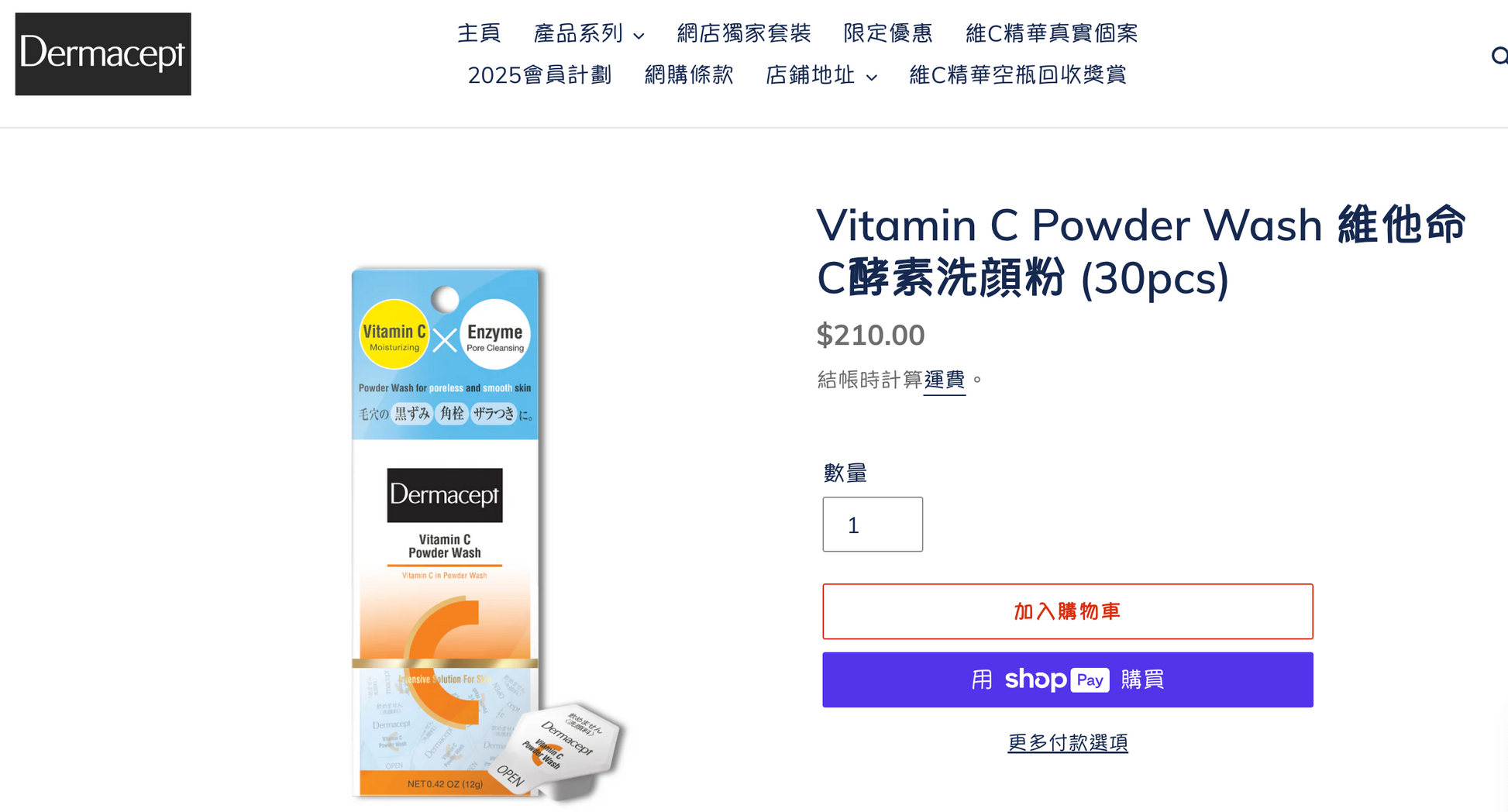Click the product title heading text

(1141, 251)
